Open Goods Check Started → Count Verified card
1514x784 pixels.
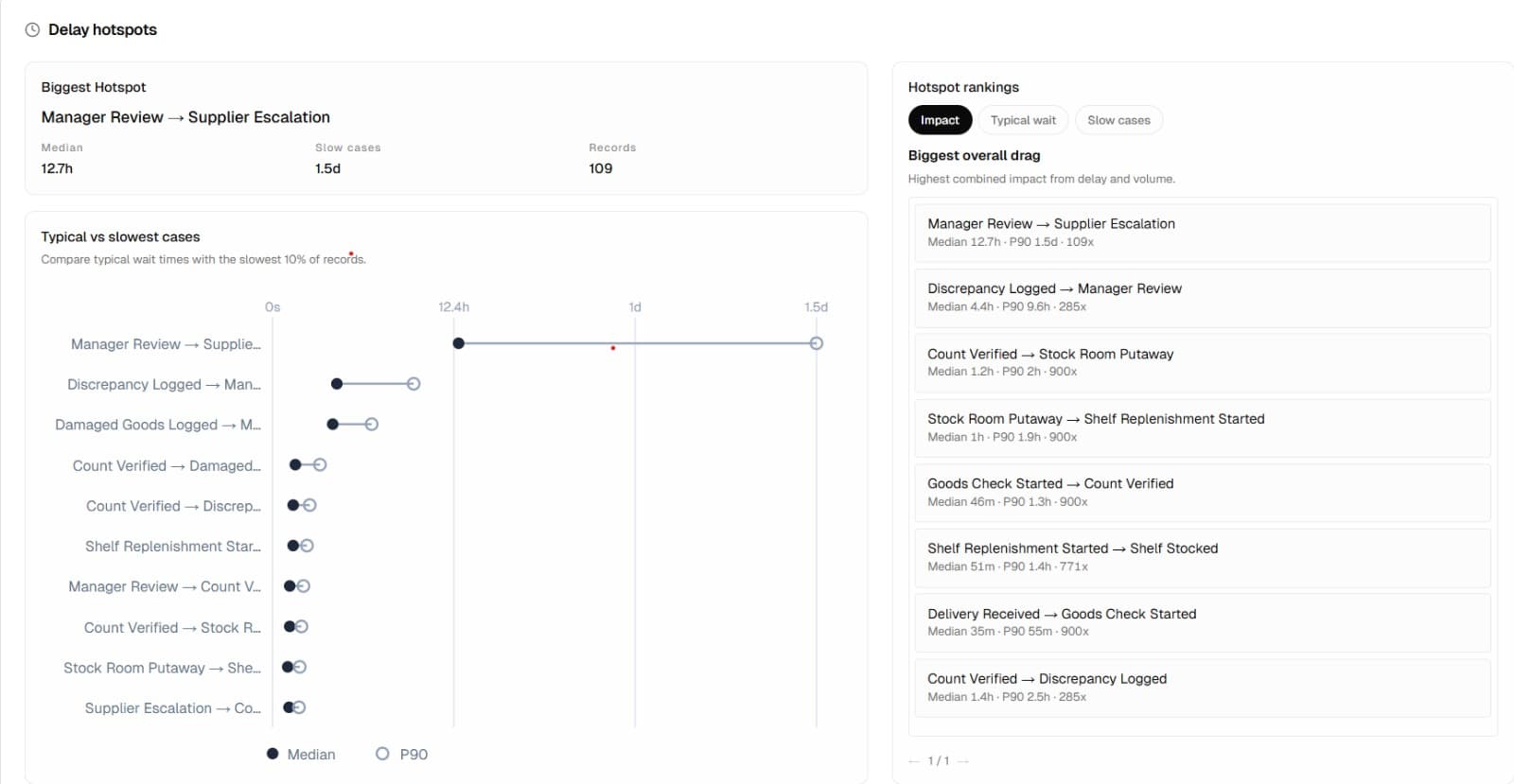pyautogui.click(x=1203, y=493)
